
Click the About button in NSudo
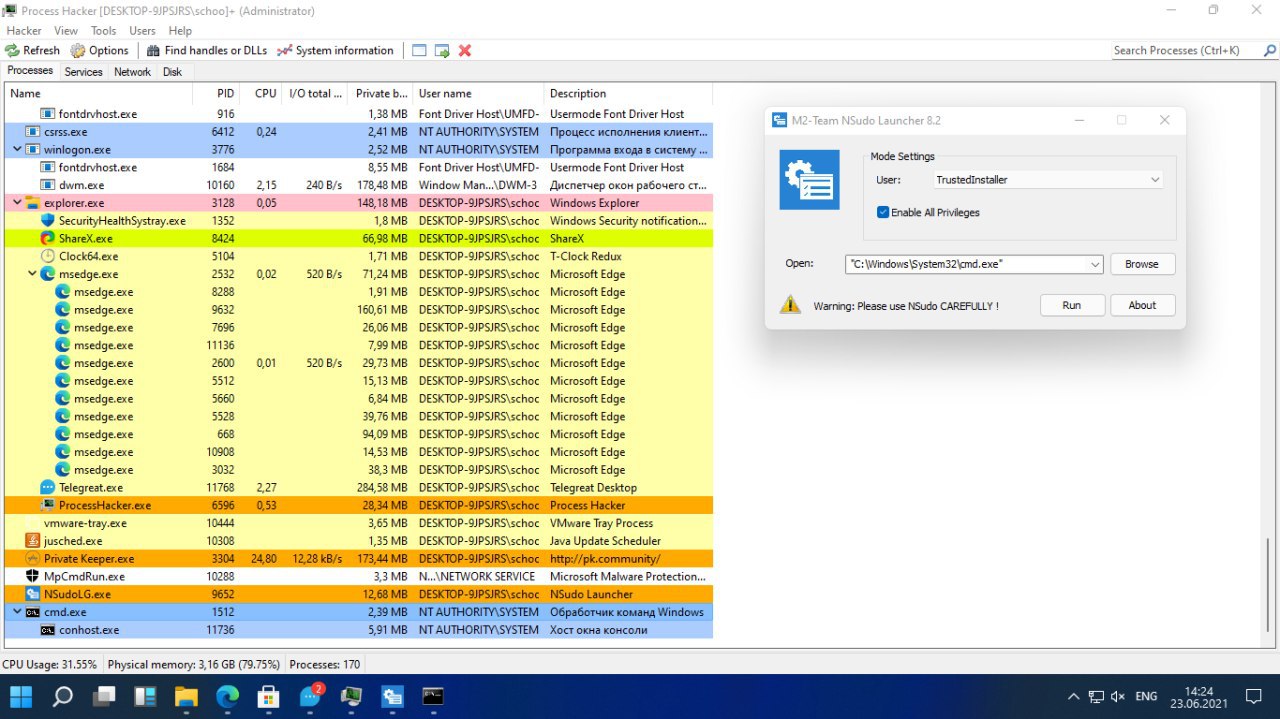[1142, 306]
